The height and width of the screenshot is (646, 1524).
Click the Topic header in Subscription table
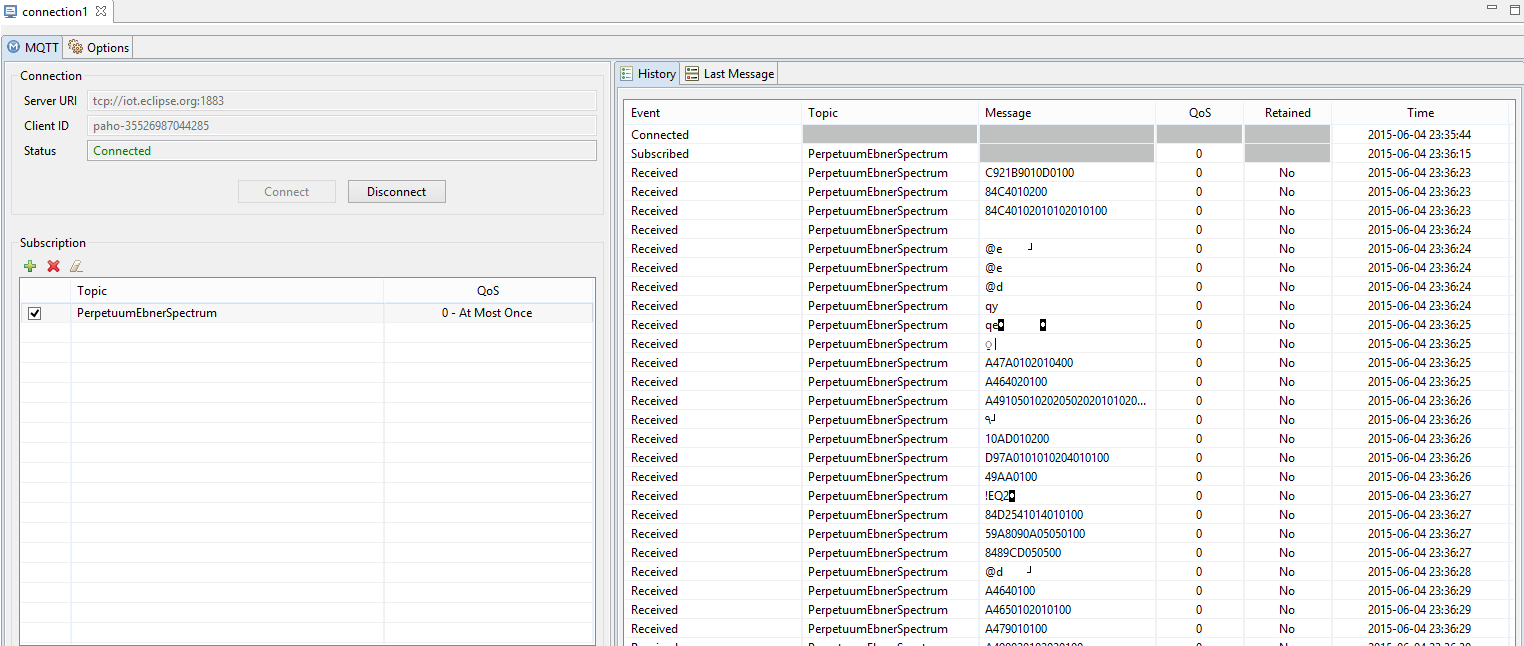coord(227,291)
